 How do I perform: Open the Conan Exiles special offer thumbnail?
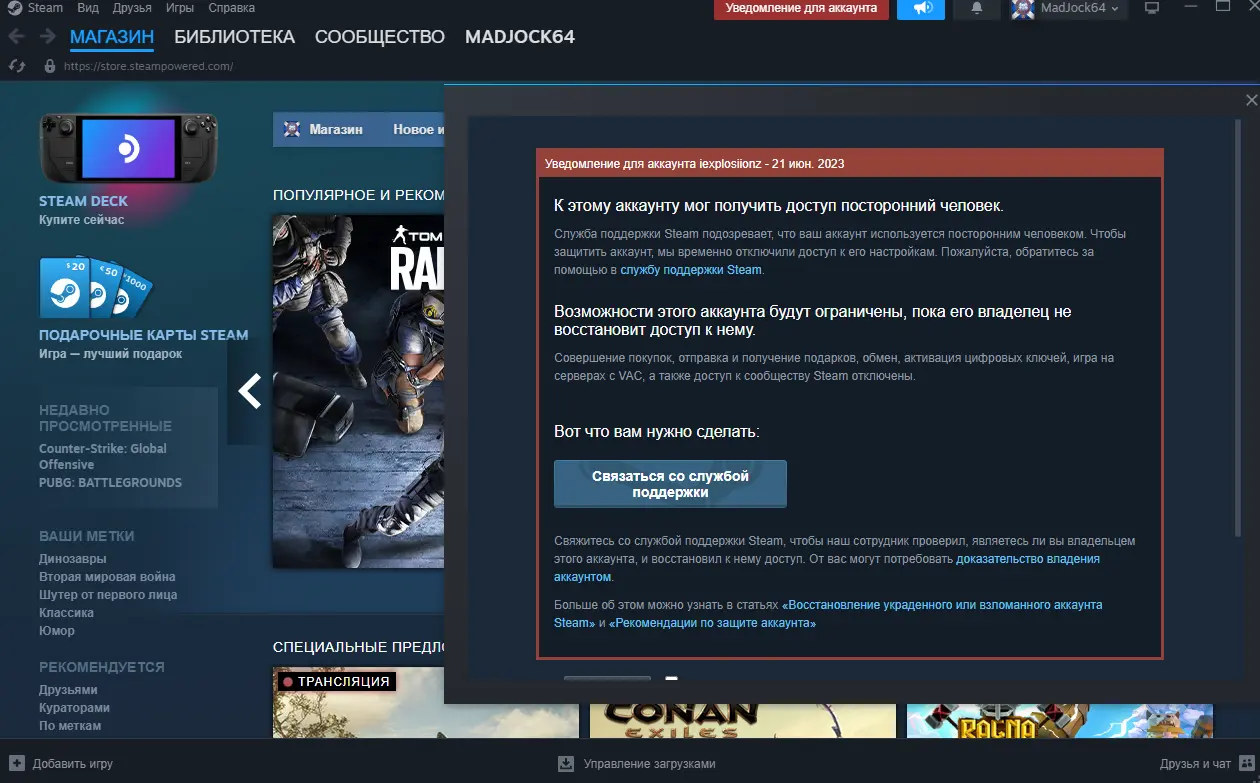coord(743,720)
